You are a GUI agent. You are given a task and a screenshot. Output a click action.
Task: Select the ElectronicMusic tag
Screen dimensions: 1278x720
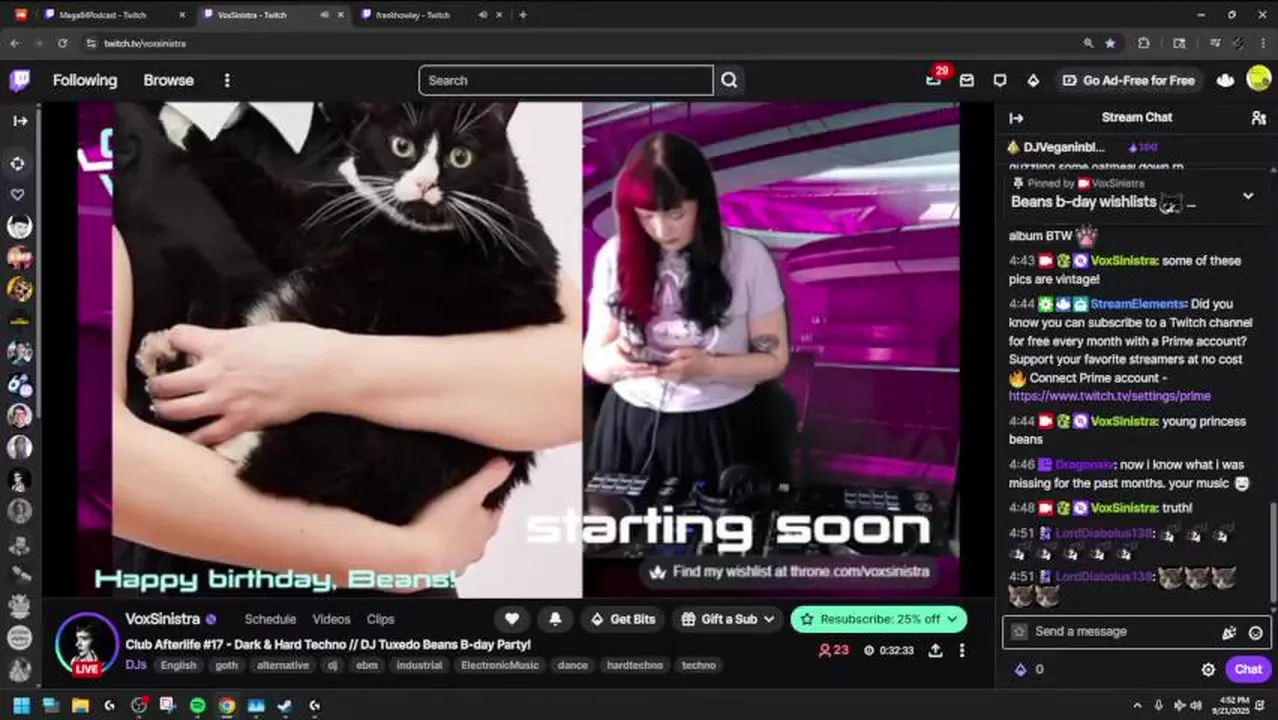point(500,665)
